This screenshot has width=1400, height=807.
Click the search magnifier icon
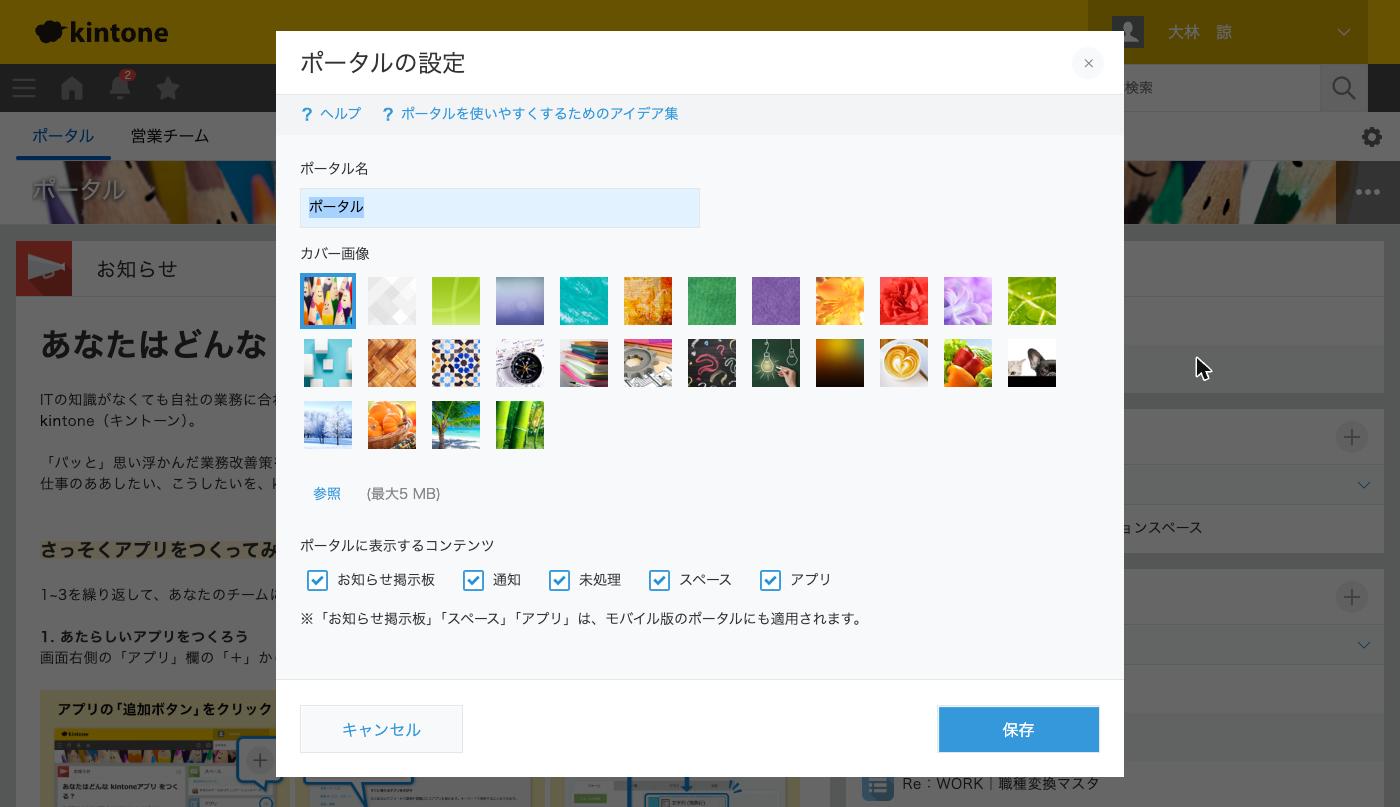1344,88
